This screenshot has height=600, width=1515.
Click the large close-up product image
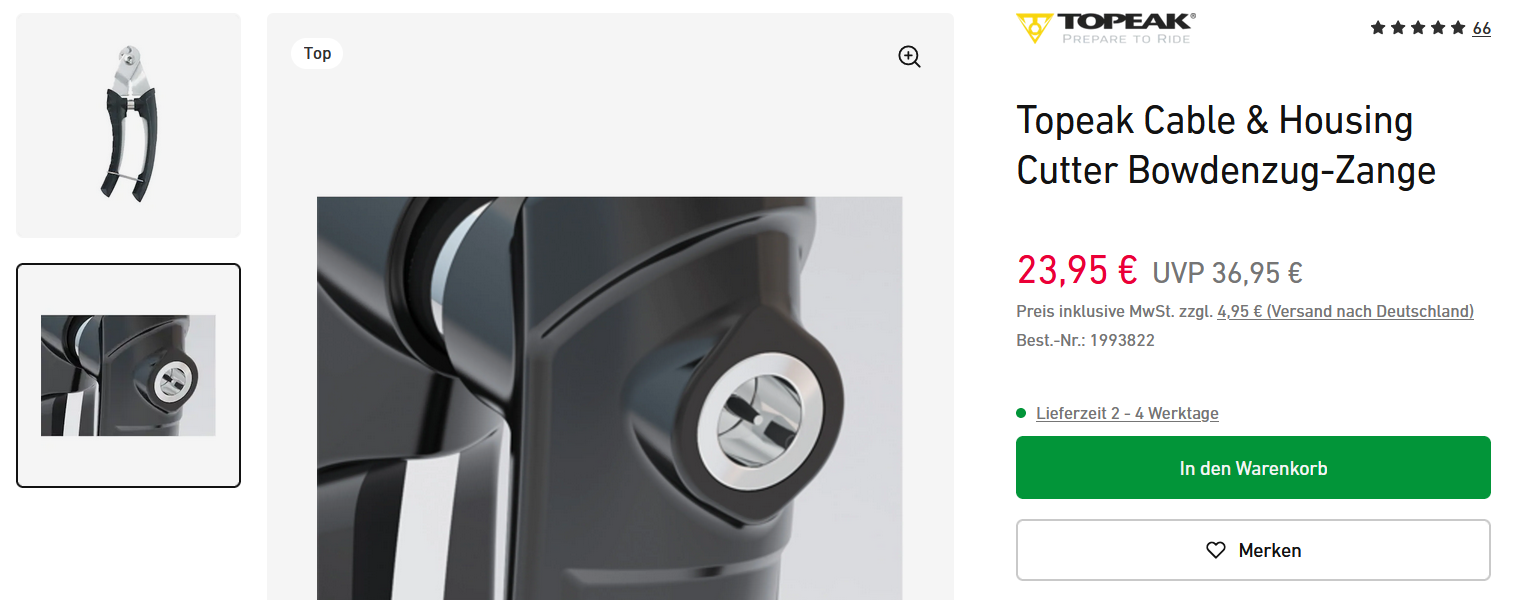tap(610, 398)
